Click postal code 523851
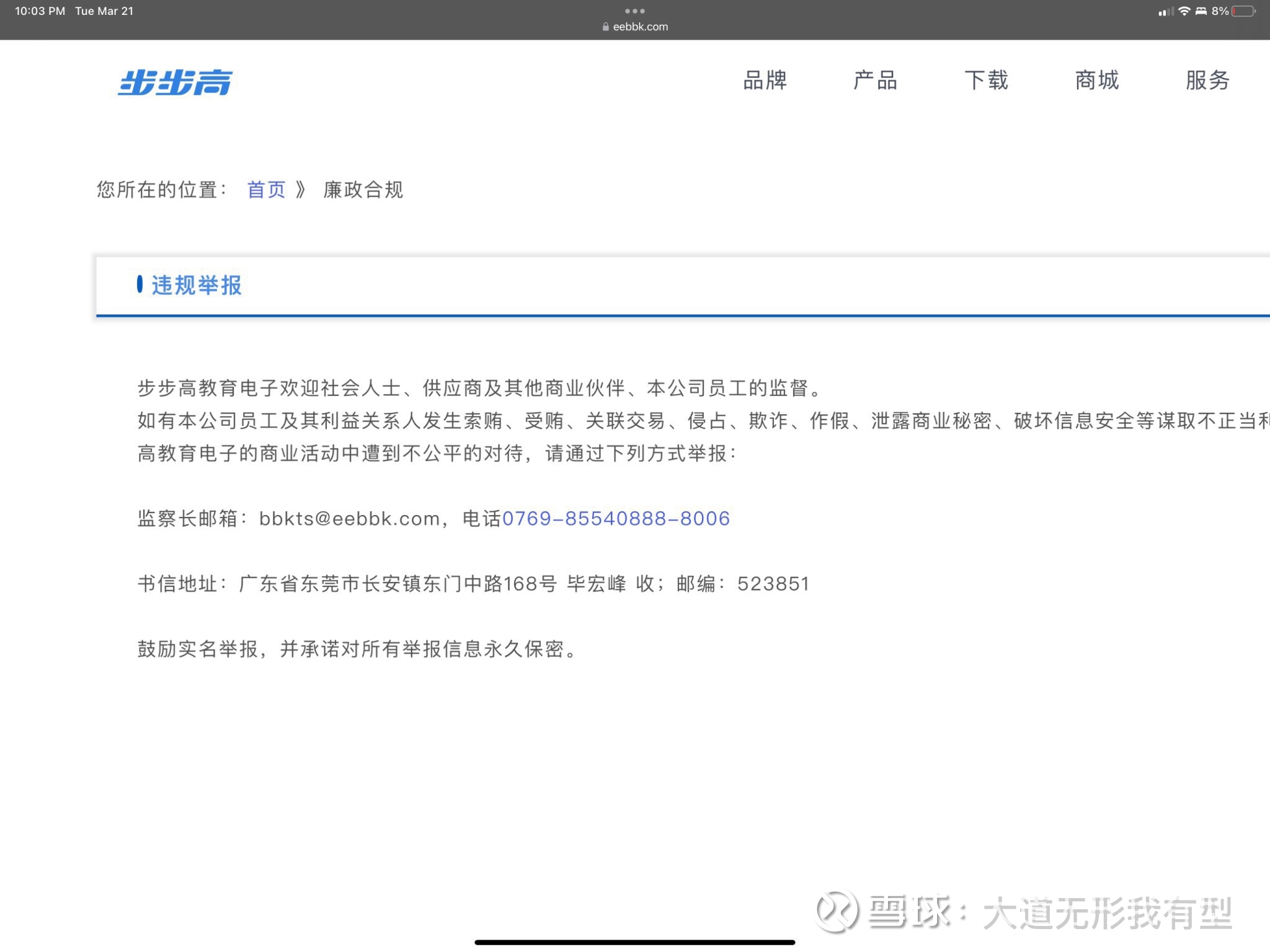 click(773, 584)
